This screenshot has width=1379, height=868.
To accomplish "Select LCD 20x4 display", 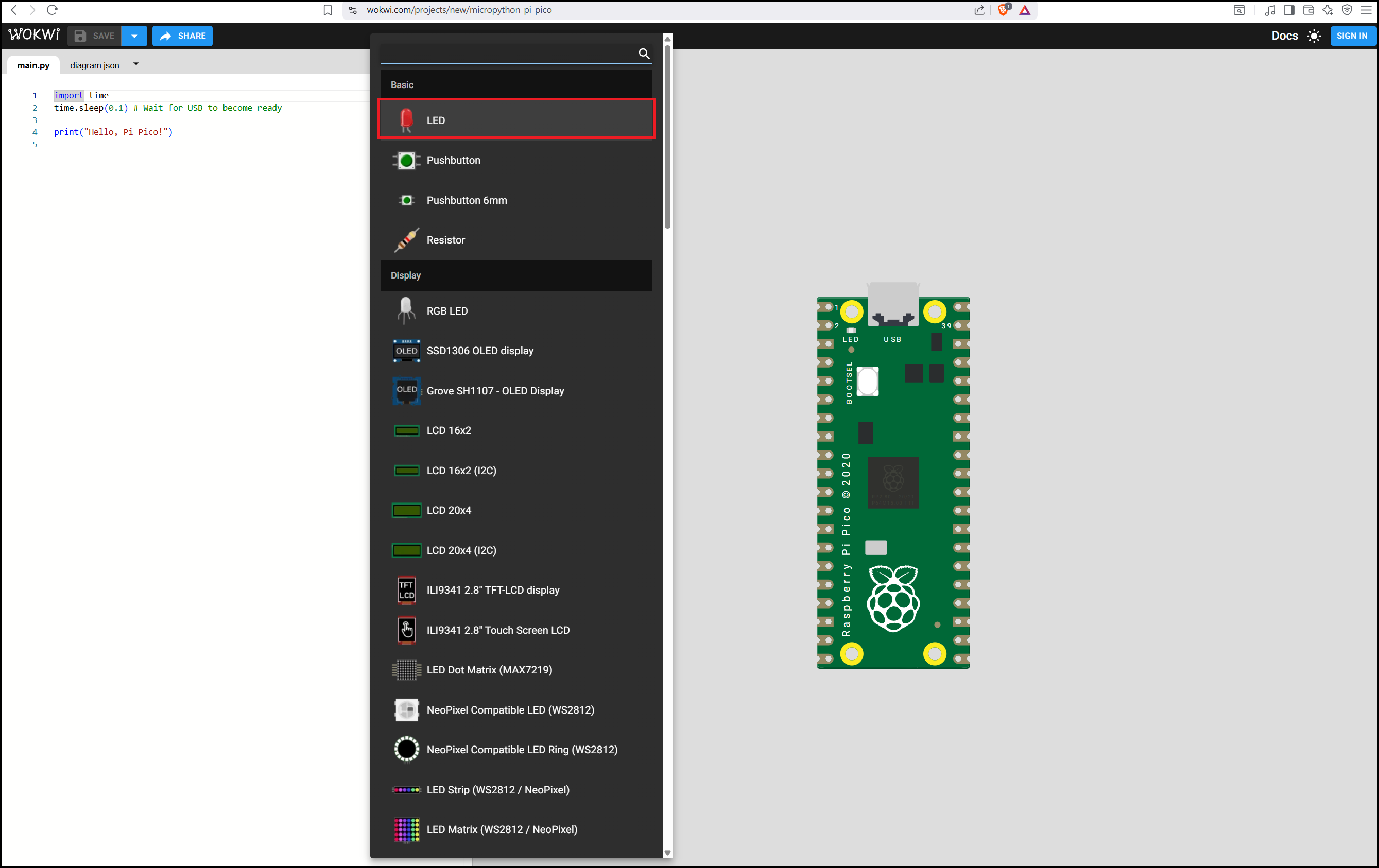I will coord(516,510).
